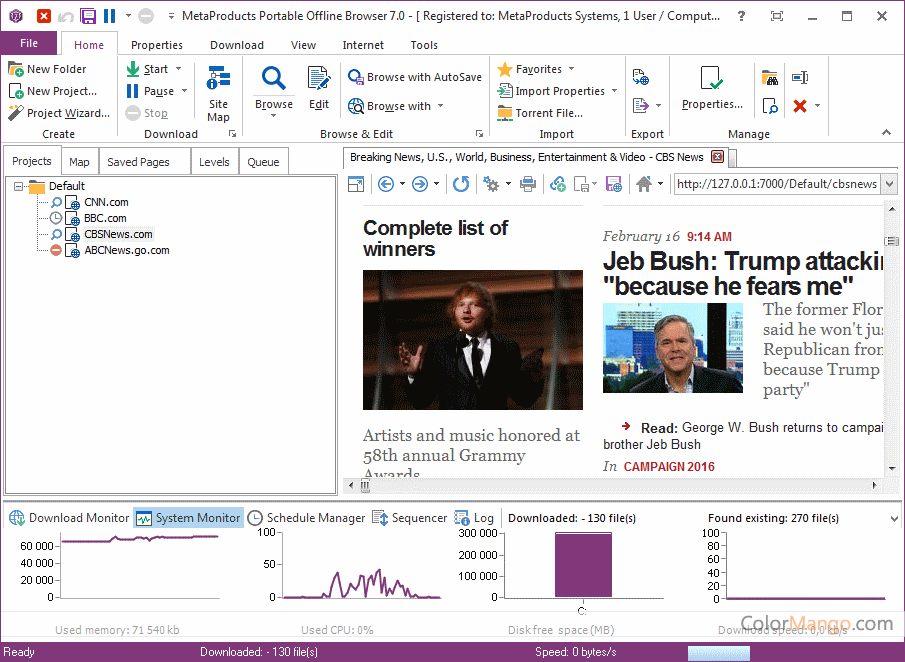Click the Home icon in browser toolbar
This screenshot has height=662, width=905.
(644, 184)
